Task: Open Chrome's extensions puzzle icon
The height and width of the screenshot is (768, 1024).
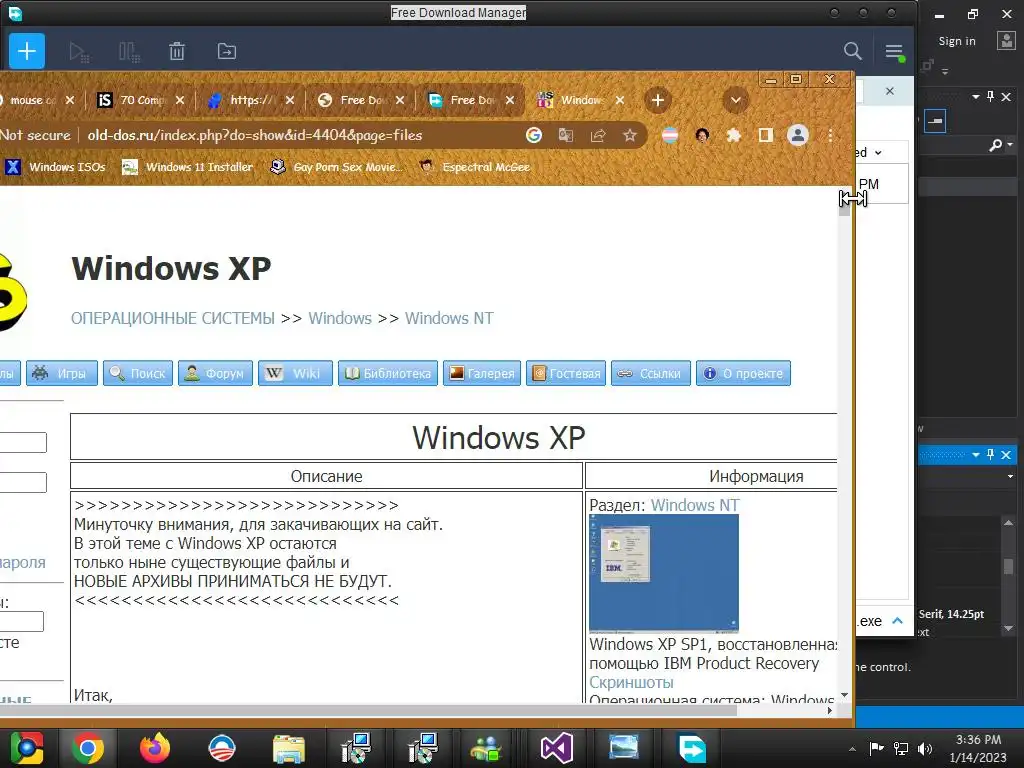Action: [734, 135]
